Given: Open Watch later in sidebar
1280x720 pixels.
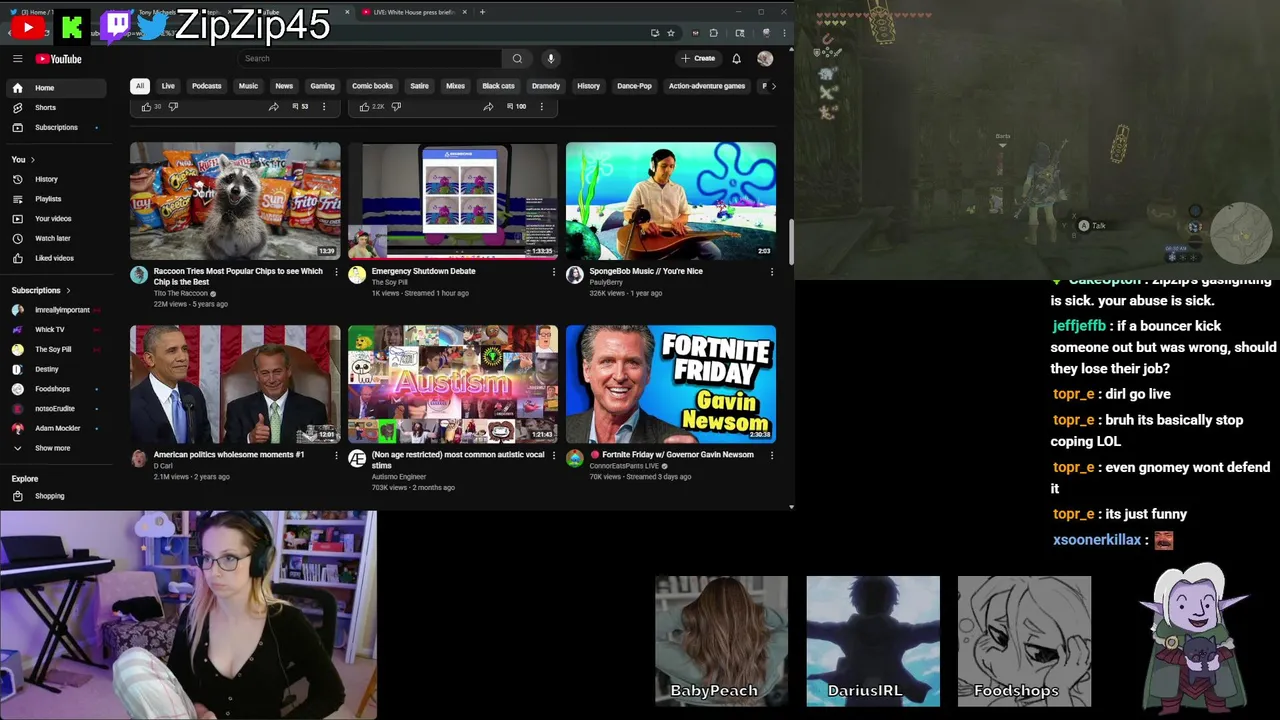Looking at the screenshot, I should click(x=57, y=239).
